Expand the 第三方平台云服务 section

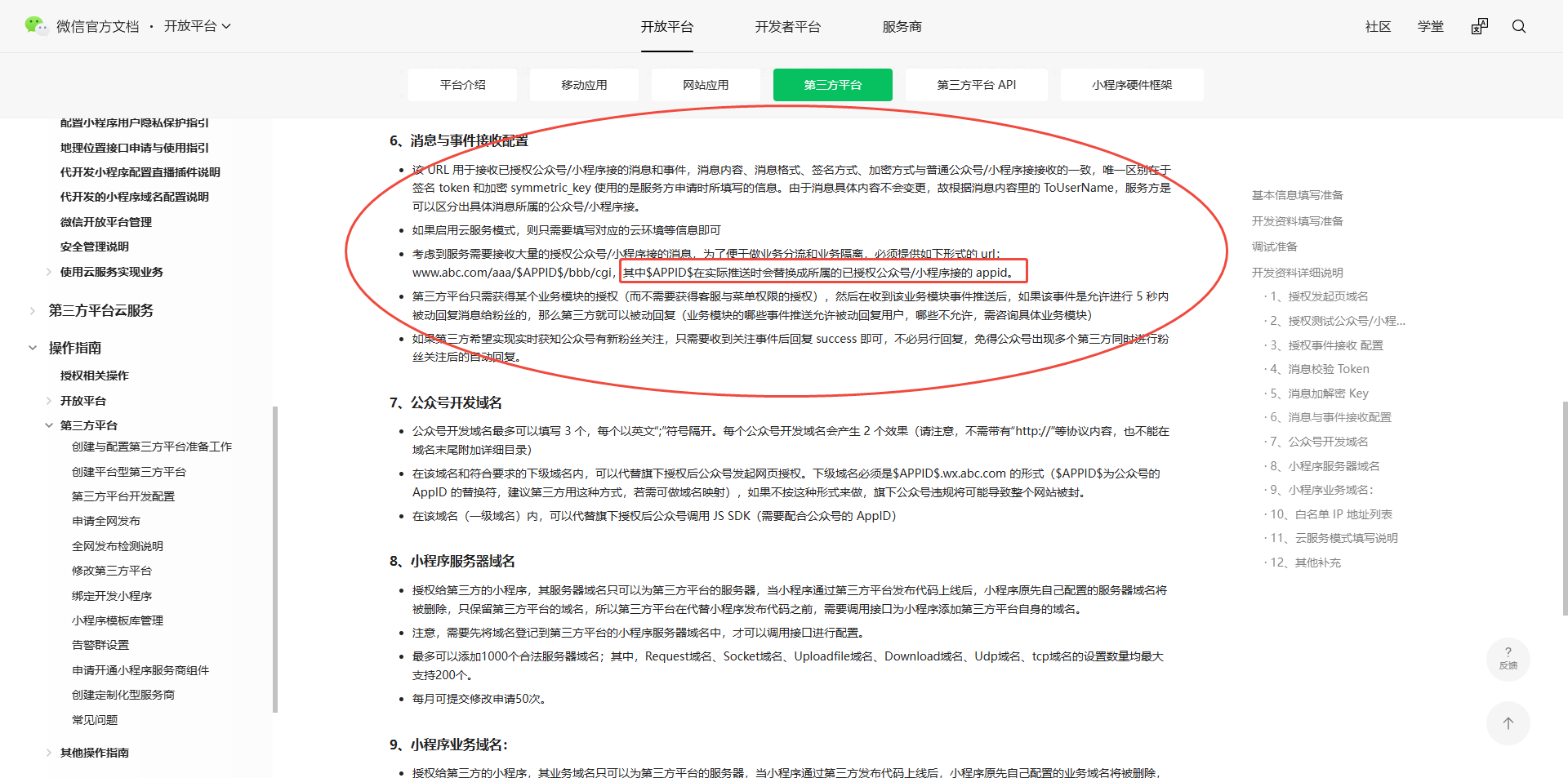click(x=33, y=310)
